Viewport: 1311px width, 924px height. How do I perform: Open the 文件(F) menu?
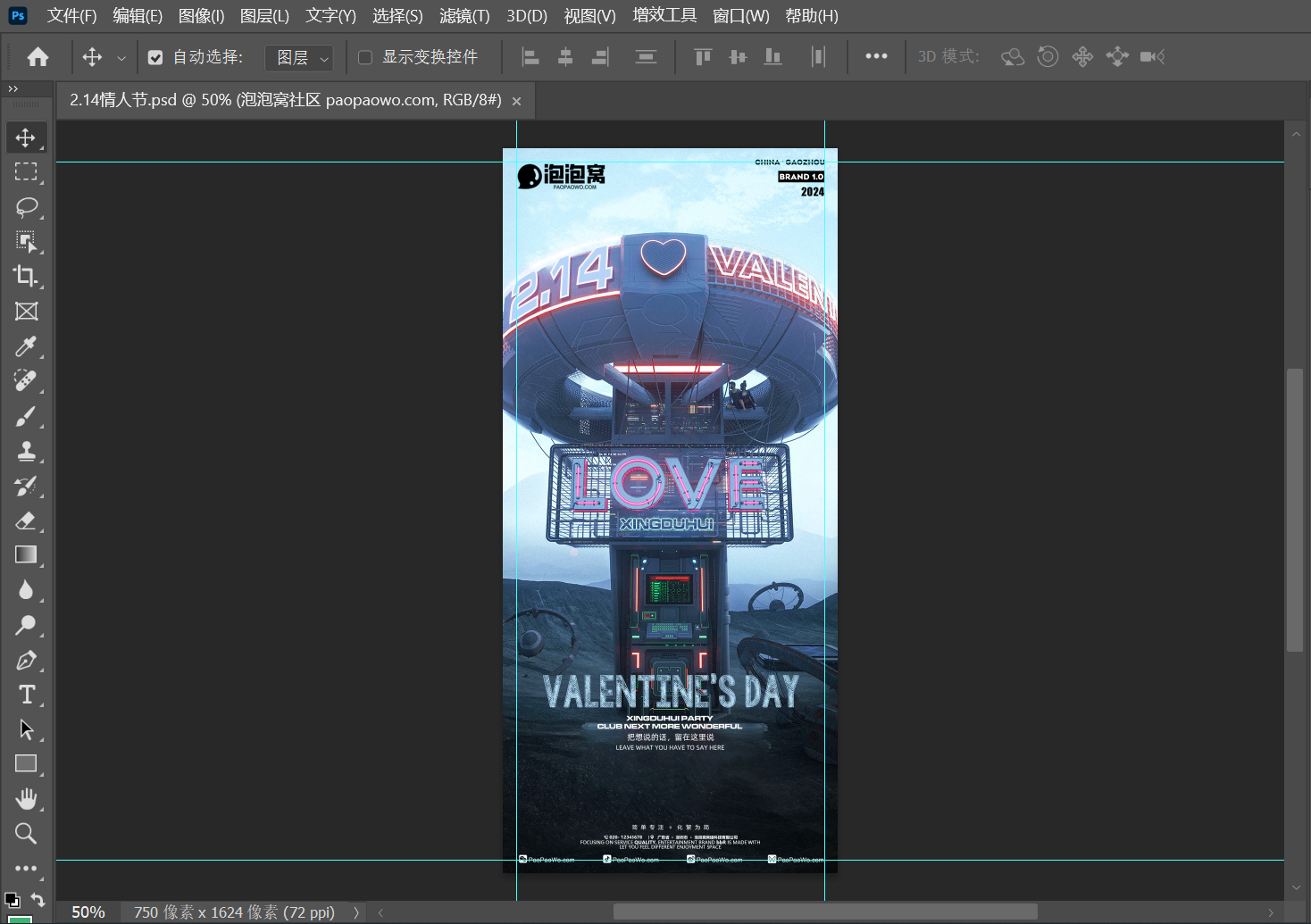[x=71, y=16]
